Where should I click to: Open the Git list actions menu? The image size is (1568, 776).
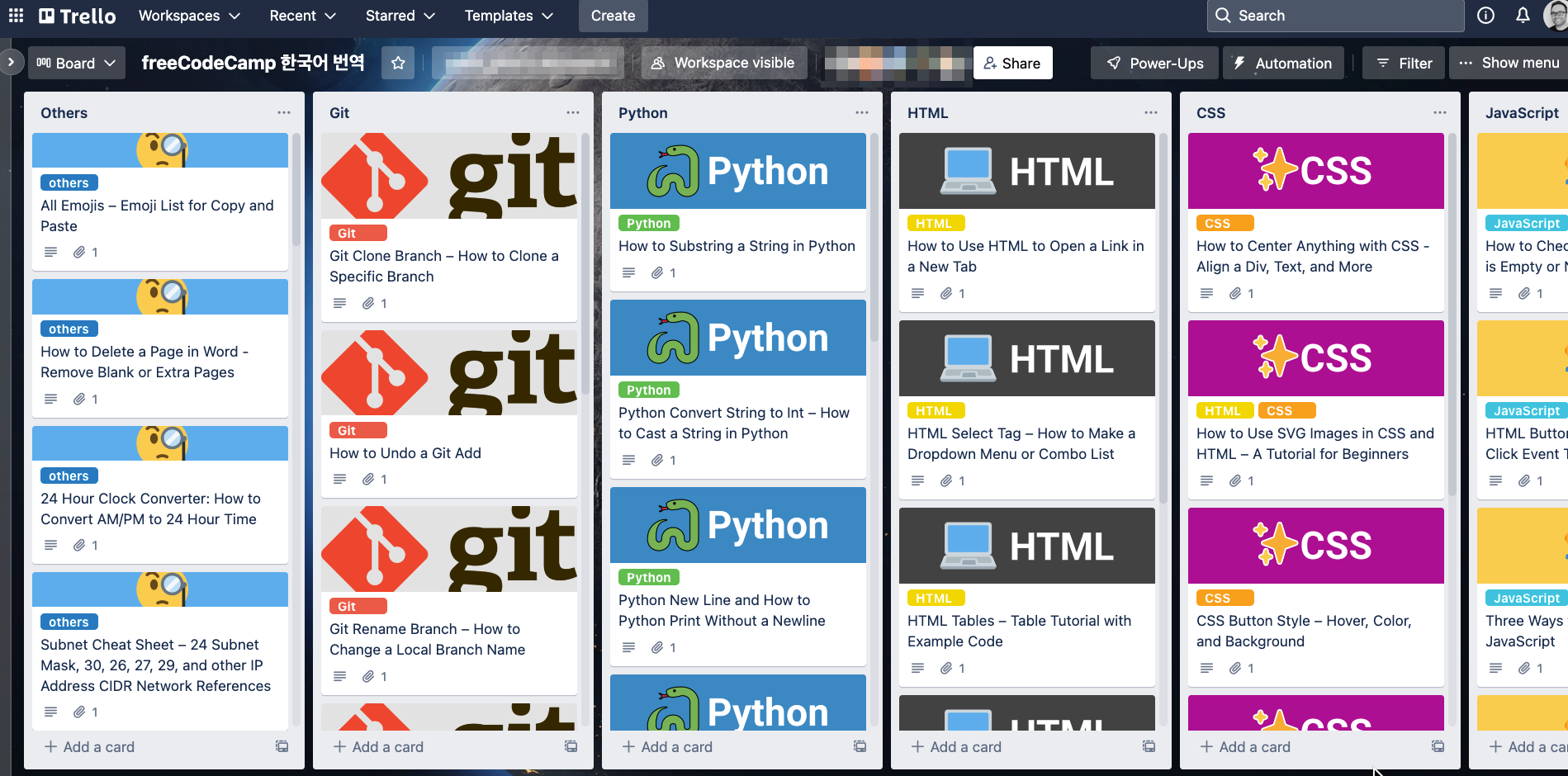pos(573,113)
